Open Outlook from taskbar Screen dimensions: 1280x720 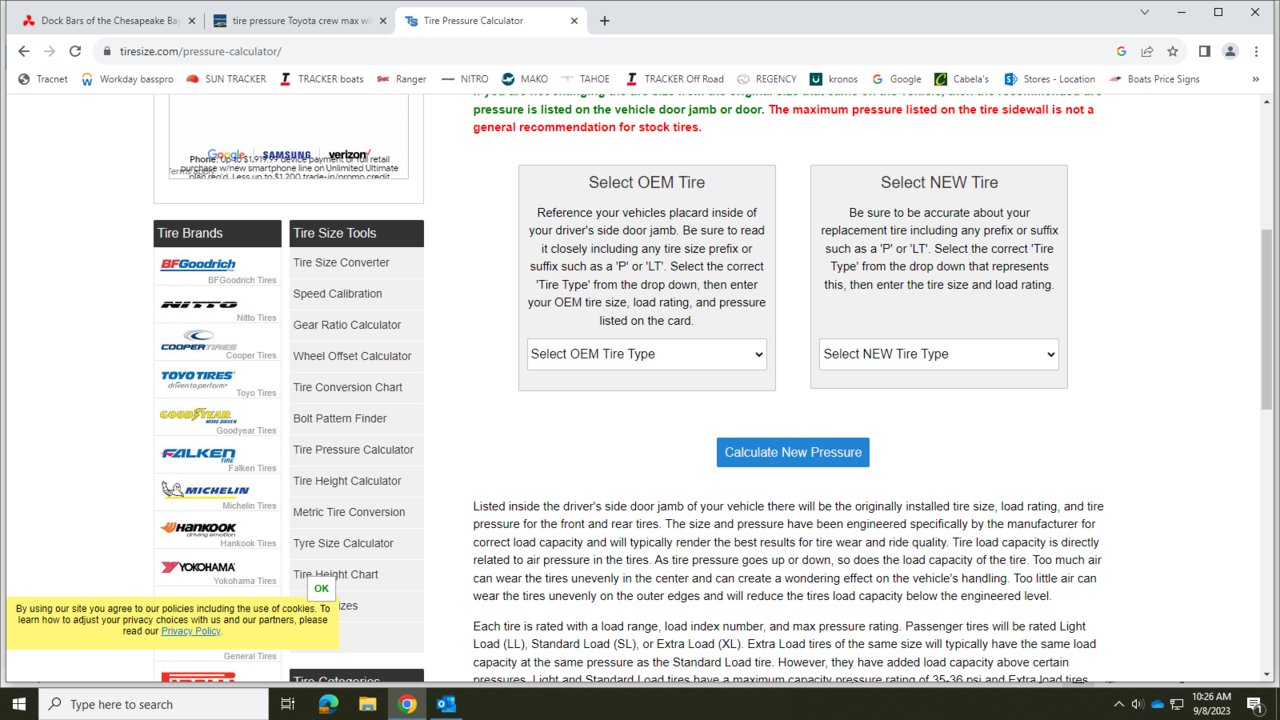446,704
